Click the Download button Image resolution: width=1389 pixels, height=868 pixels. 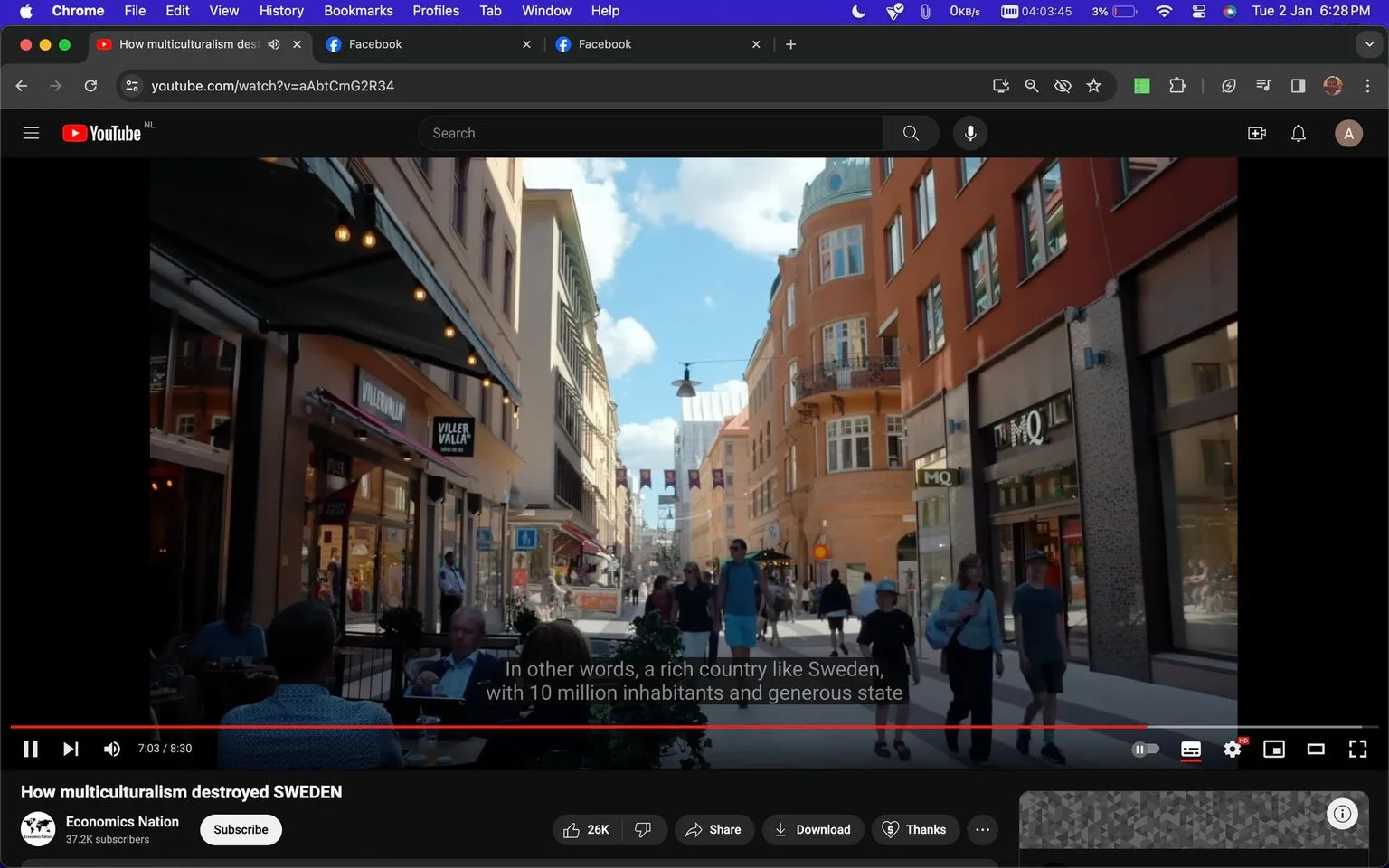point(813,830)
